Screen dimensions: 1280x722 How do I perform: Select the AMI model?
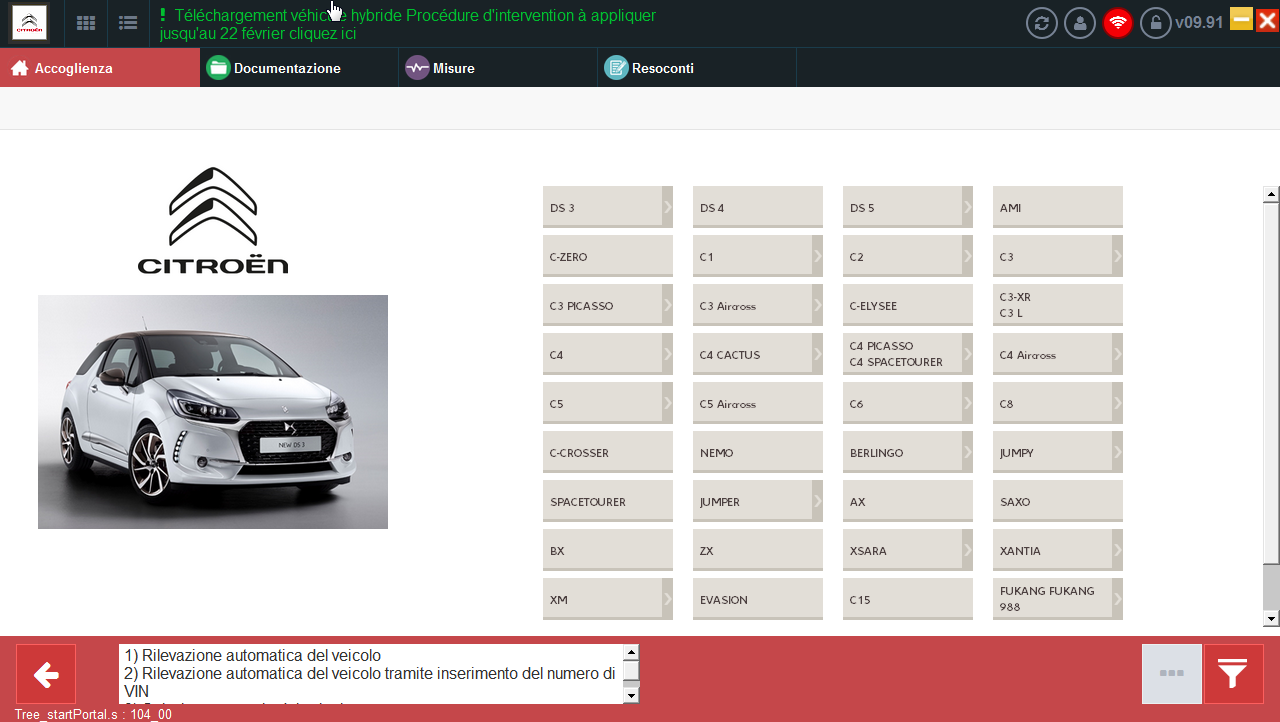(1058, 207)
